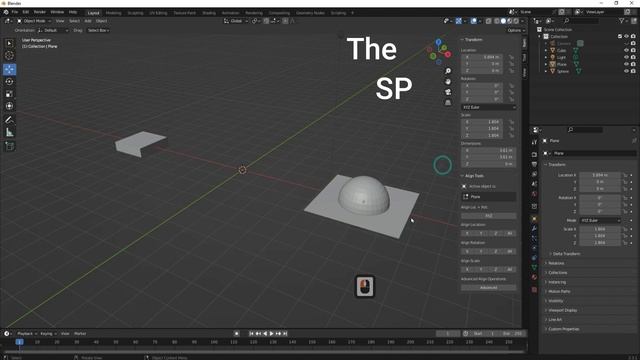Open the Edit menu
The width and height of the screenshot is (640, 360).
coord(25,12)
